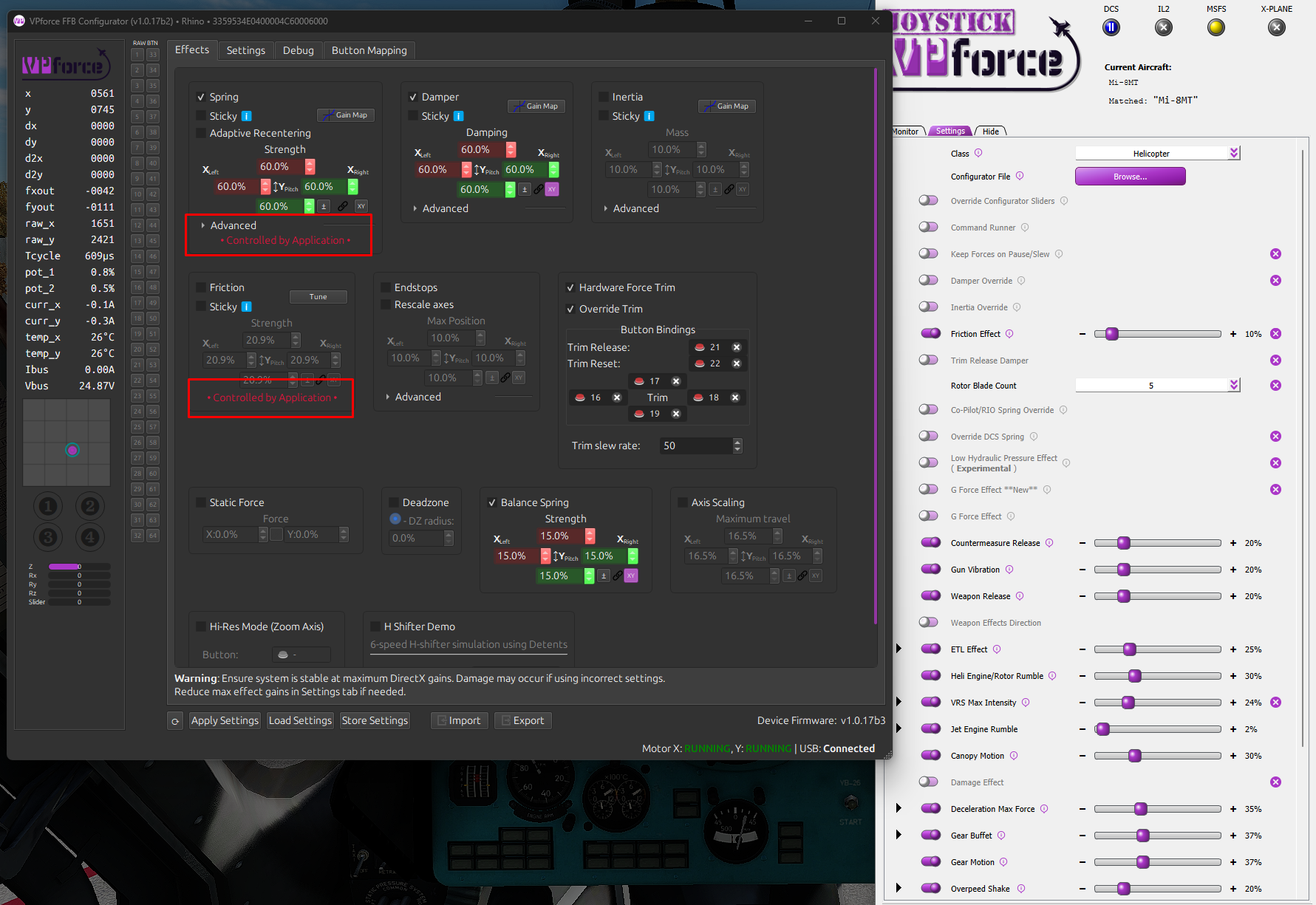
Task: Open the Button Mapping tab
Action: click(369, 50)
